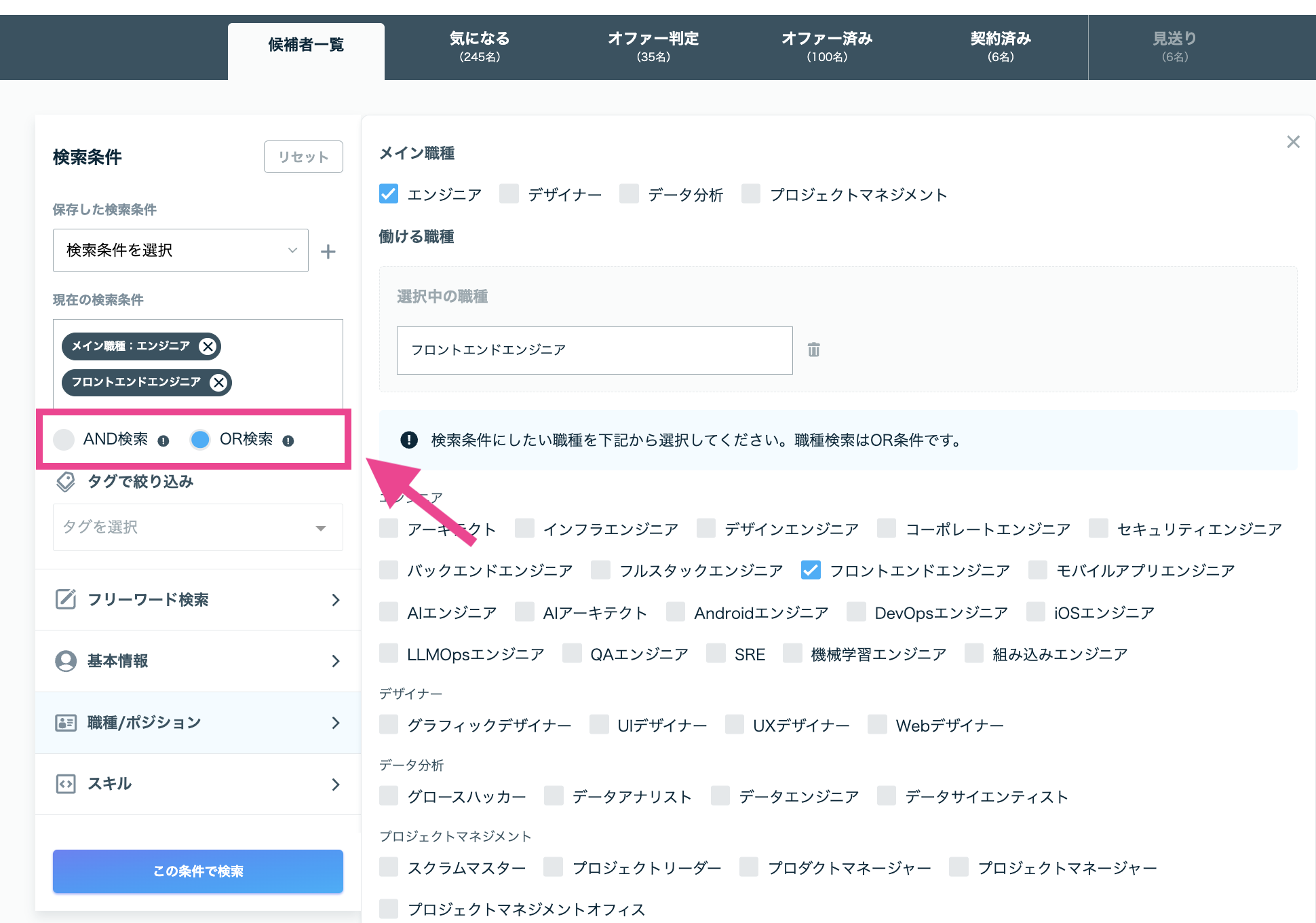Check the SRE checkbox
This screenshot has width=1316, height=923.
pos(716,654)
